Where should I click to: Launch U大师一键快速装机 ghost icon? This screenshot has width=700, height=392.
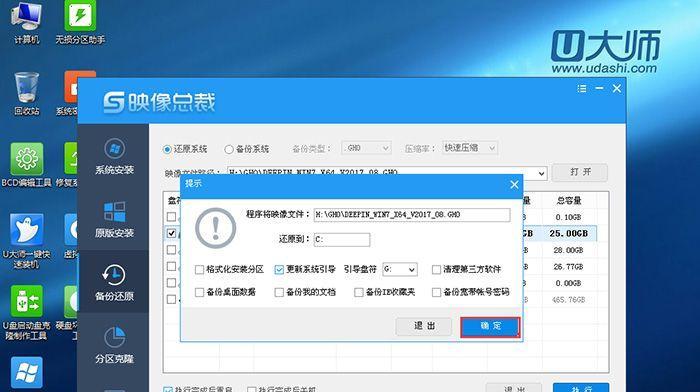point(26,241)
